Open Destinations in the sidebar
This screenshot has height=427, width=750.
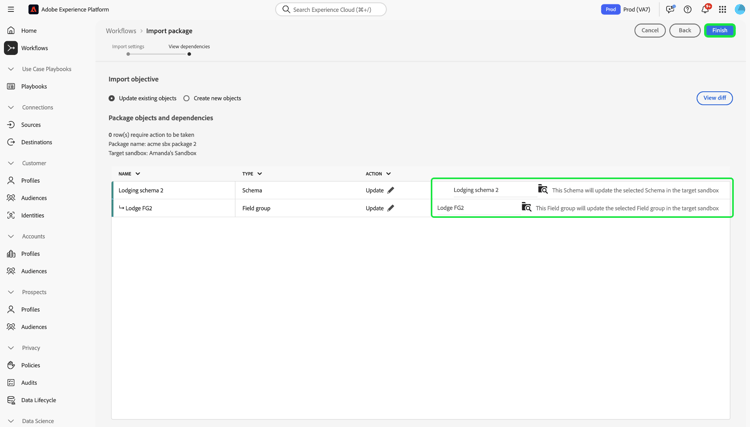coord(36,142)
